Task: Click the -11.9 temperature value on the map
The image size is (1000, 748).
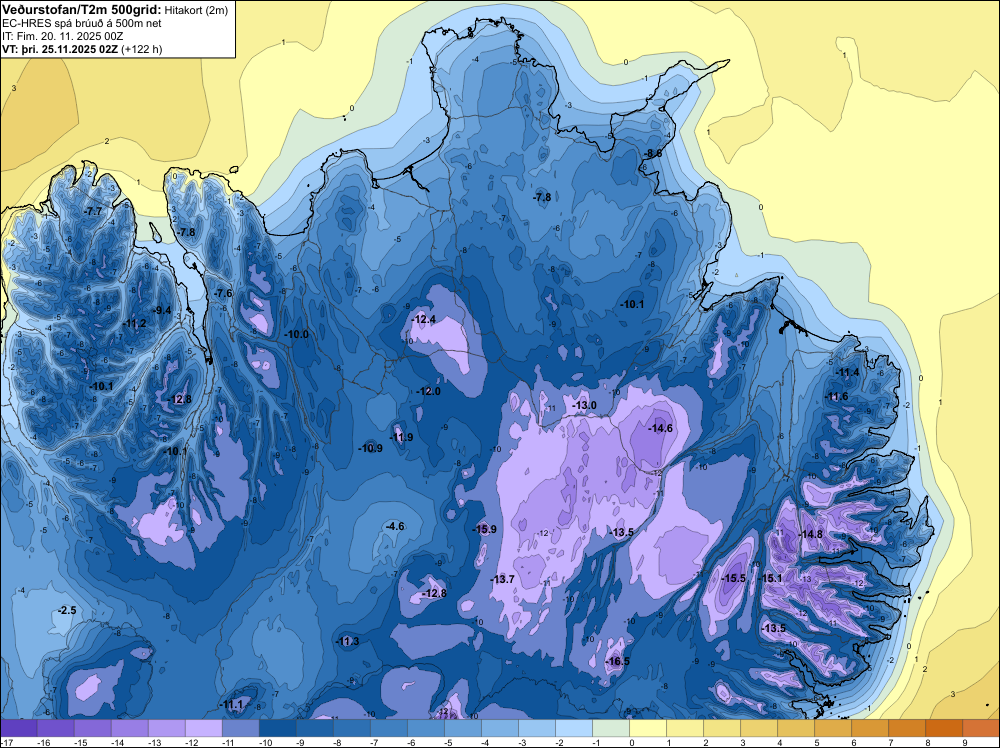Action: point(401,437)
